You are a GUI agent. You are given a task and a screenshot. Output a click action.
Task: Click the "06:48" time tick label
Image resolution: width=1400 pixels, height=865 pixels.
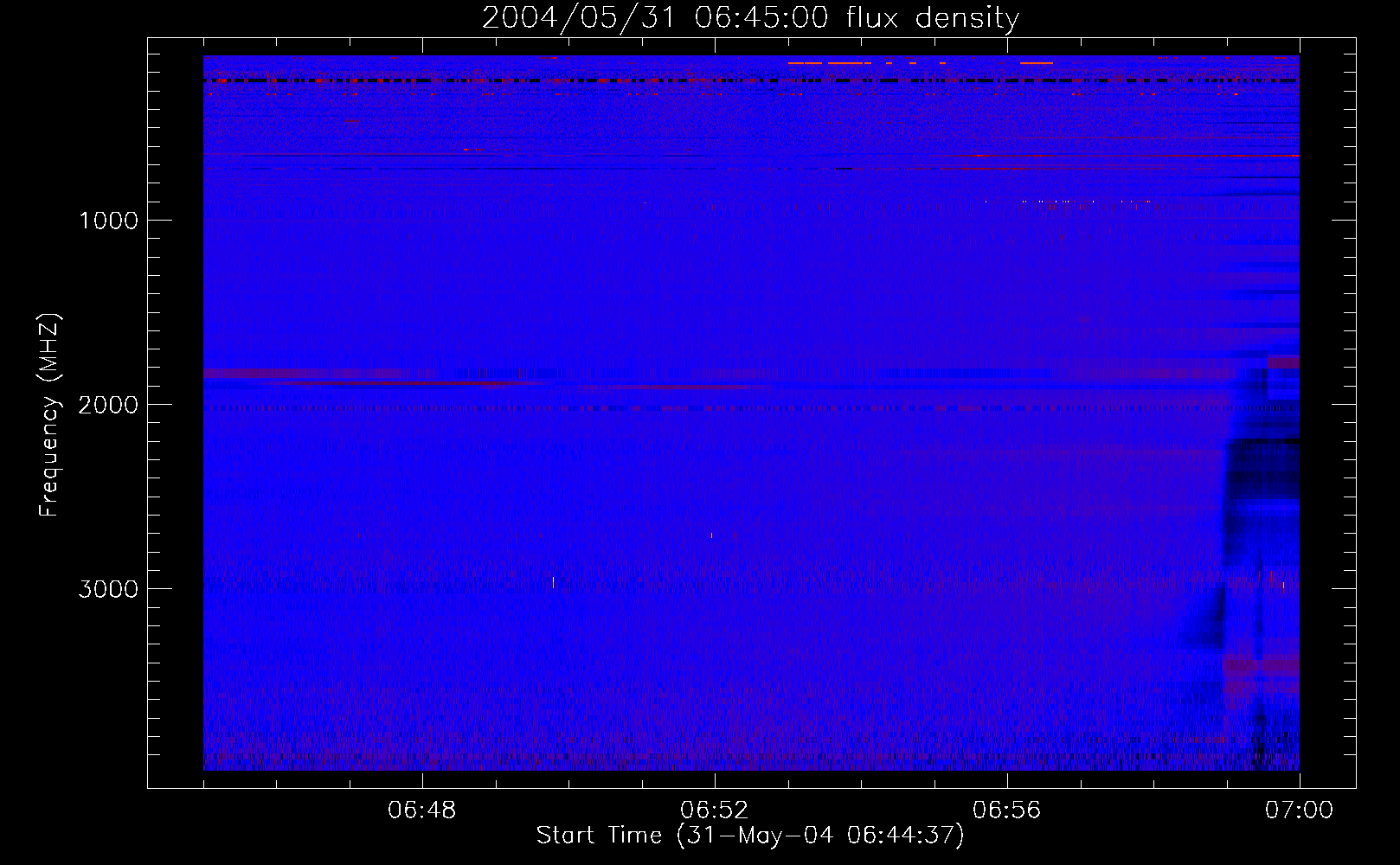coord(422,811)
